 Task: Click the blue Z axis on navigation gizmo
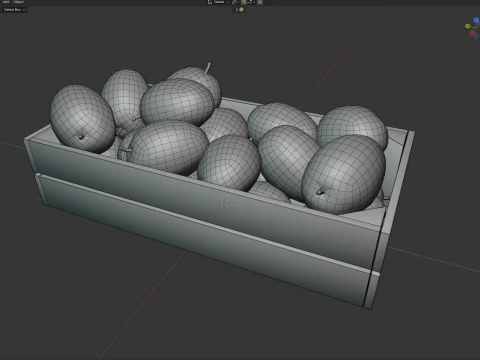point(476,20)
